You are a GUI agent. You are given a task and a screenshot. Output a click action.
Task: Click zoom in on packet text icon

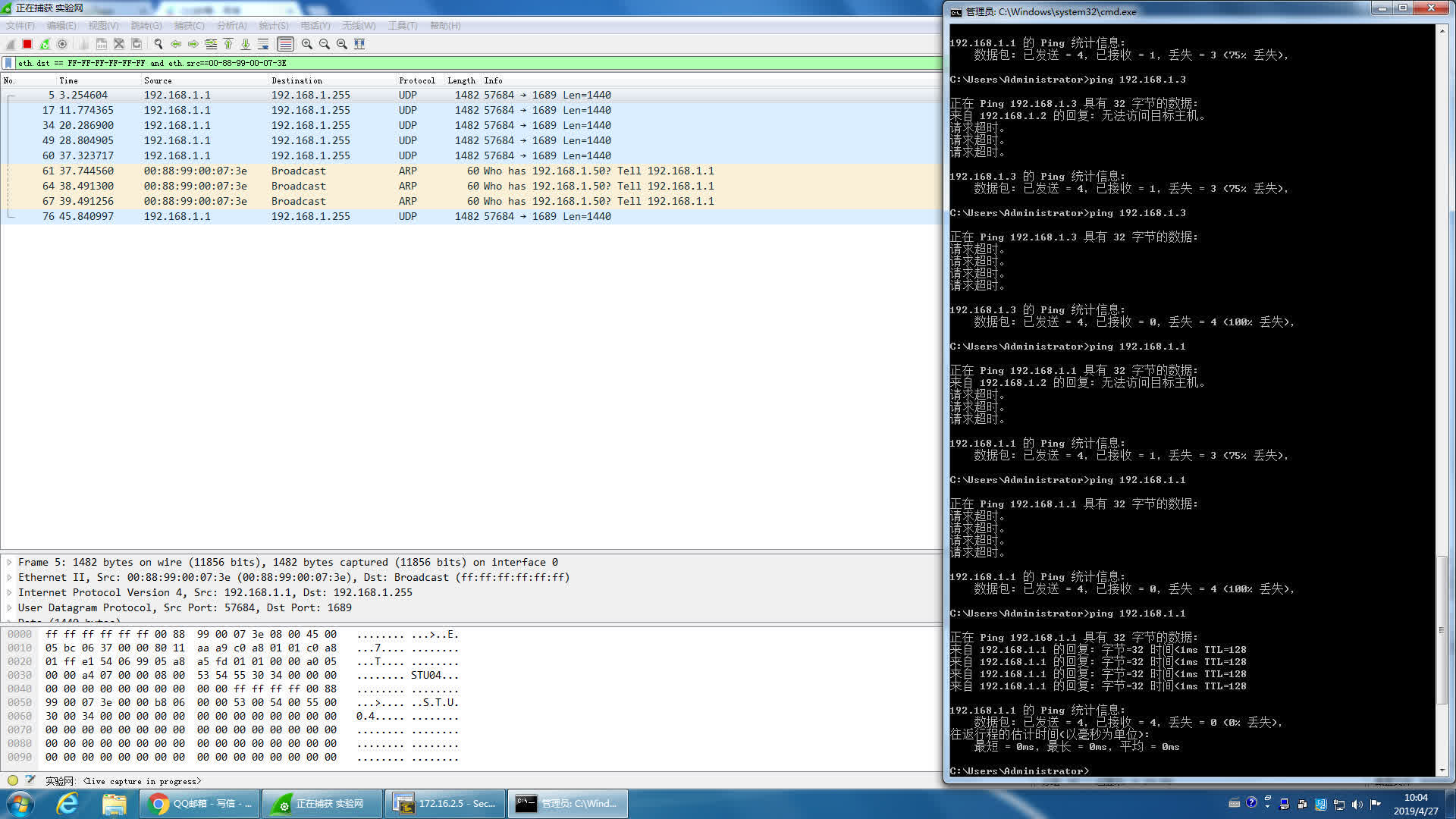[x=306, y=44]
